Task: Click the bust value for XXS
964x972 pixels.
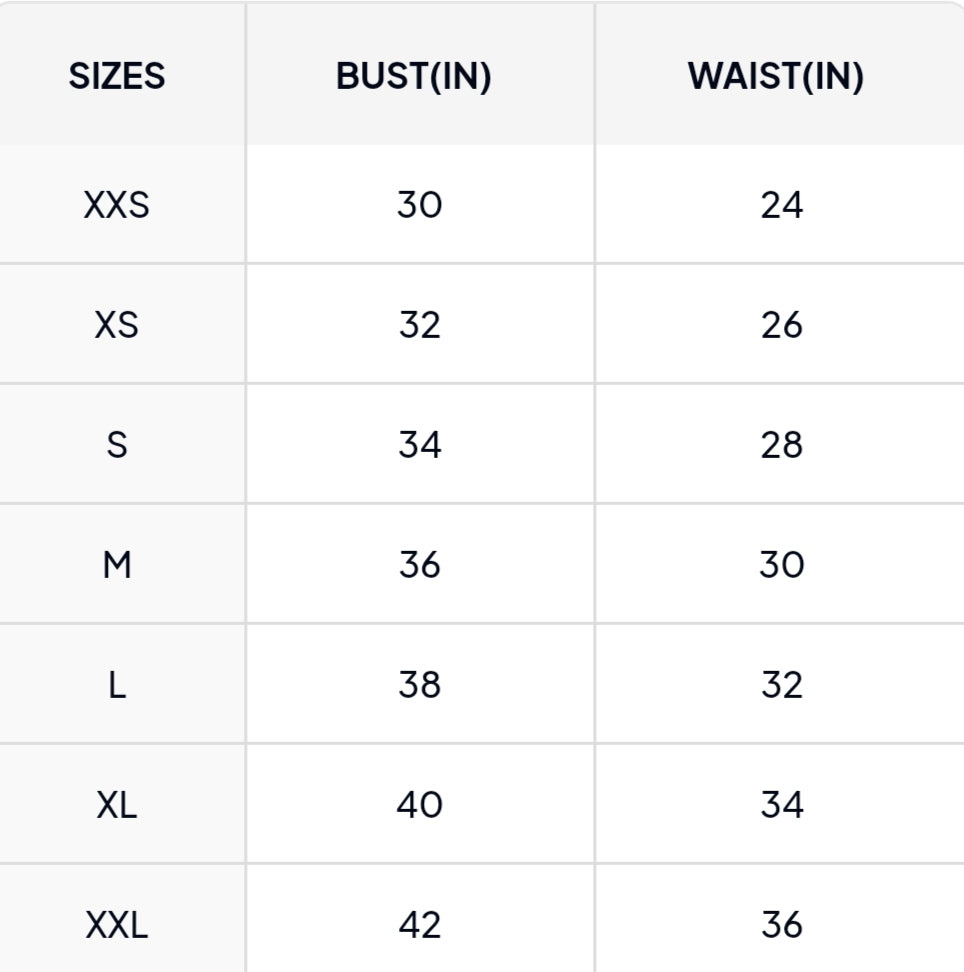Action: coord(419,205)
